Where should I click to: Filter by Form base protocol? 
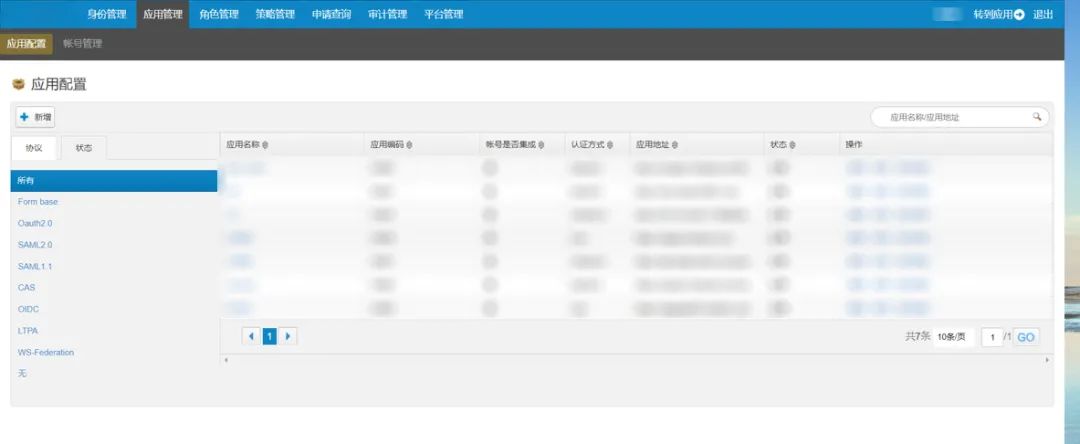pos(38,202)
